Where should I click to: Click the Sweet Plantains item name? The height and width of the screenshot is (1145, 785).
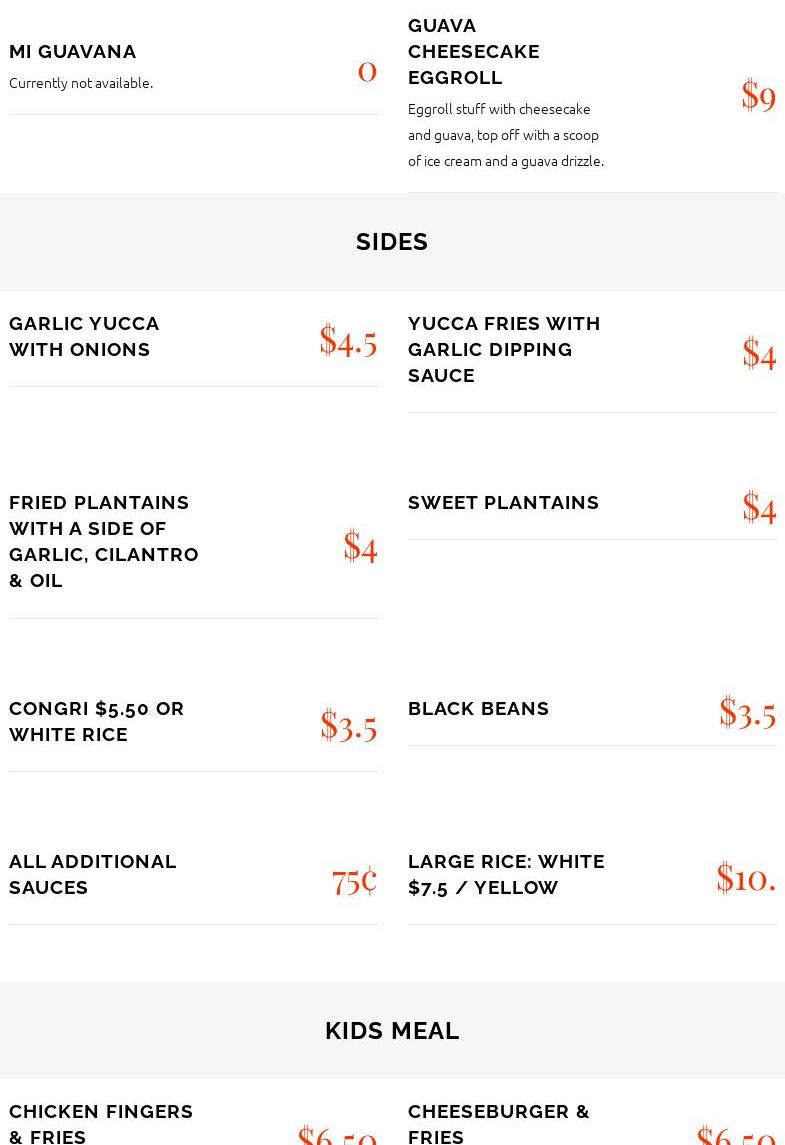[503, 502]
